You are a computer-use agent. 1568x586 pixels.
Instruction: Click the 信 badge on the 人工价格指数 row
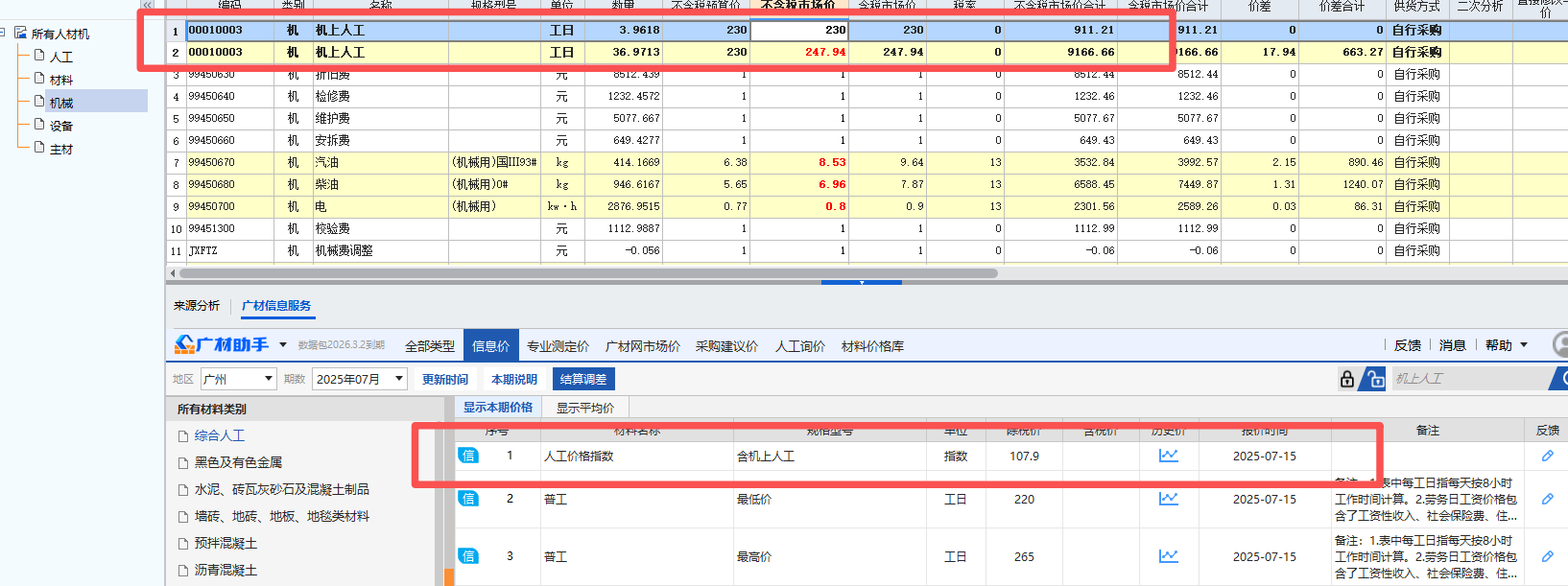(x=468, y=456)
